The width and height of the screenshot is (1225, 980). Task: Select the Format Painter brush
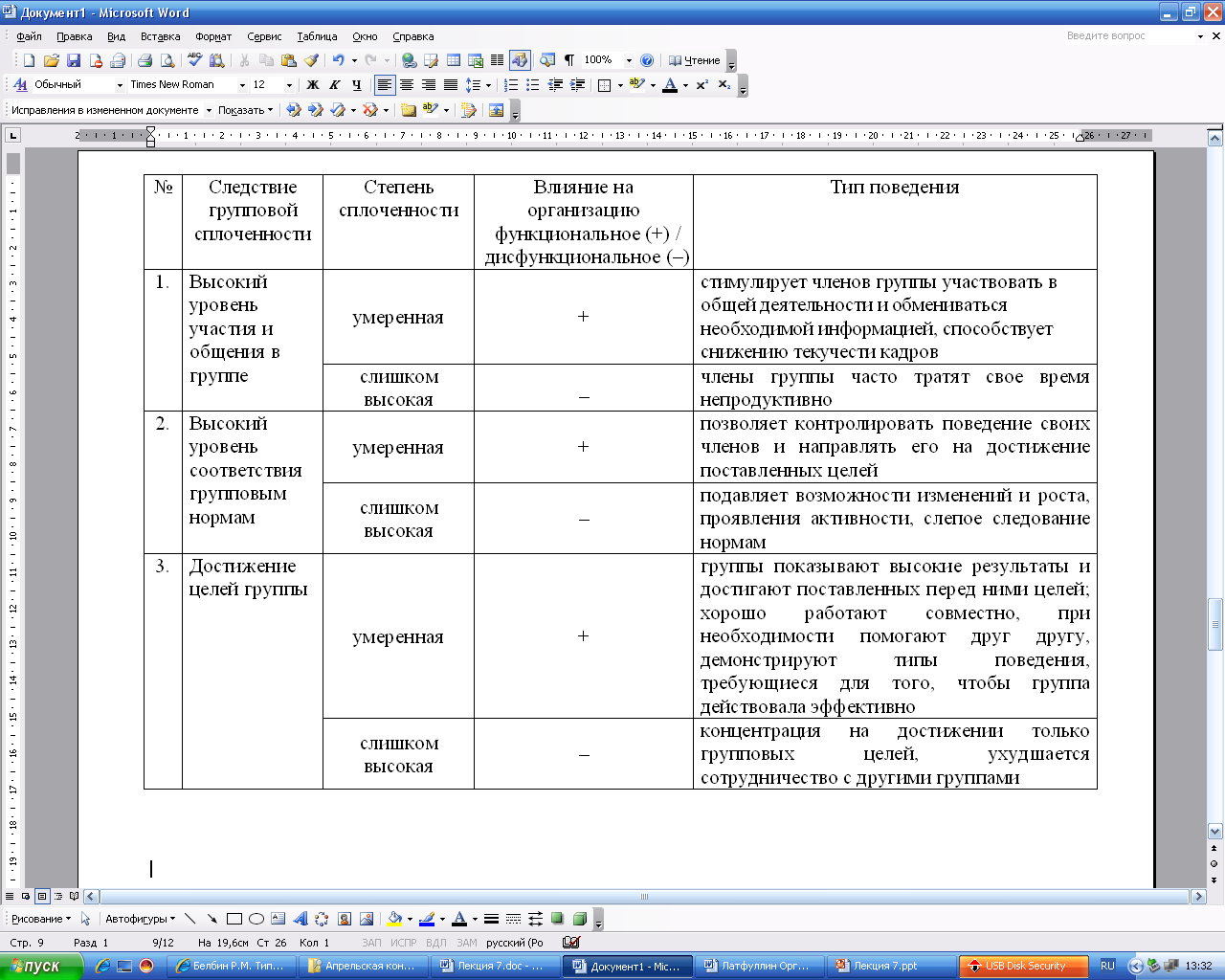(x=311, y=60)
